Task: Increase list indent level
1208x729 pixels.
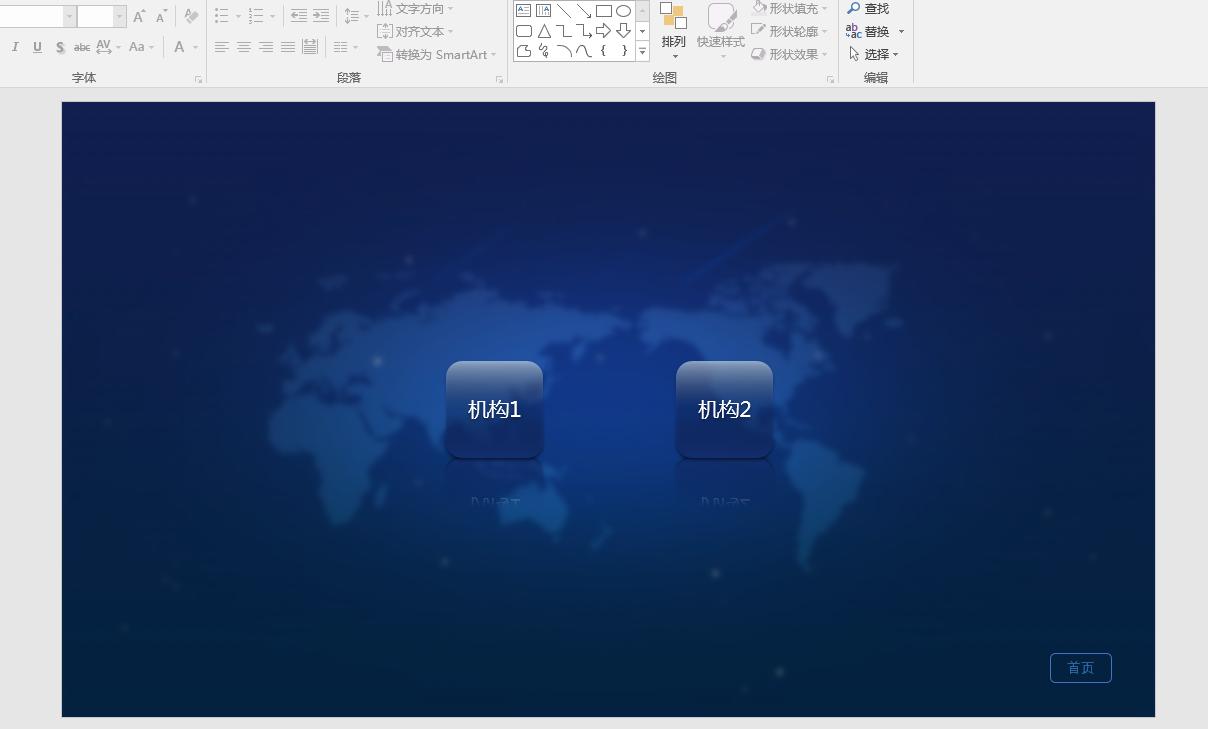Action: coord(321,16)
